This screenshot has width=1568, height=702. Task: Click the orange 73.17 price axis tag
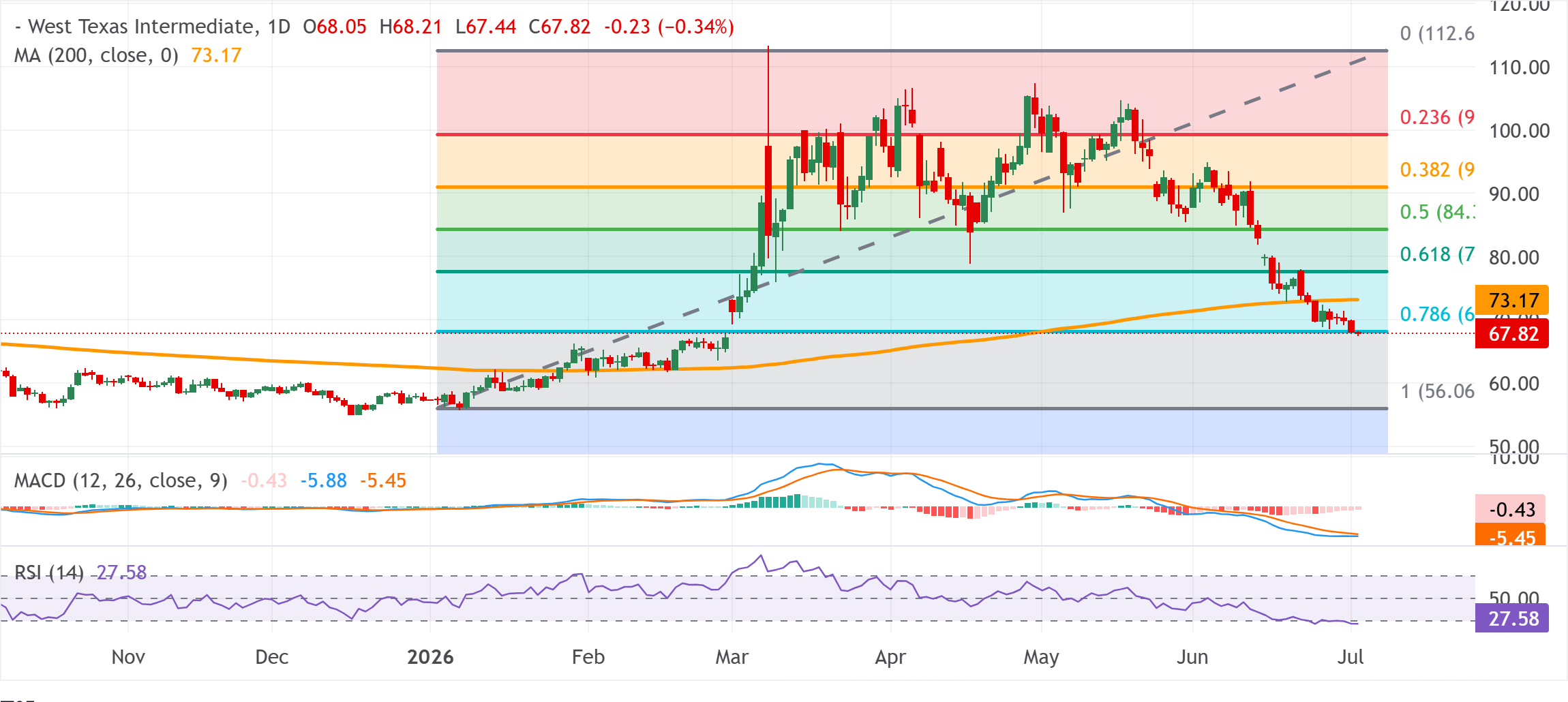1512,301
